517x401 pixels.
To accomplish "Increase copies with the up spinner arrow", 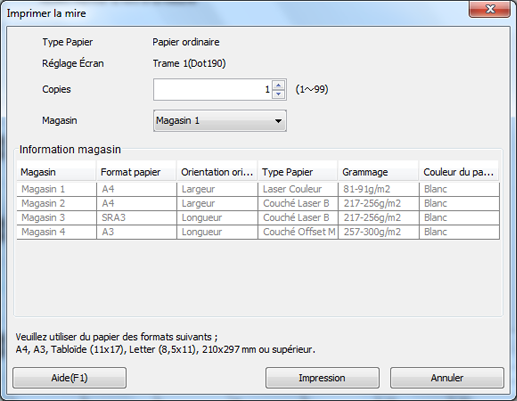I will pyautogui.click(x=279, y=85).
